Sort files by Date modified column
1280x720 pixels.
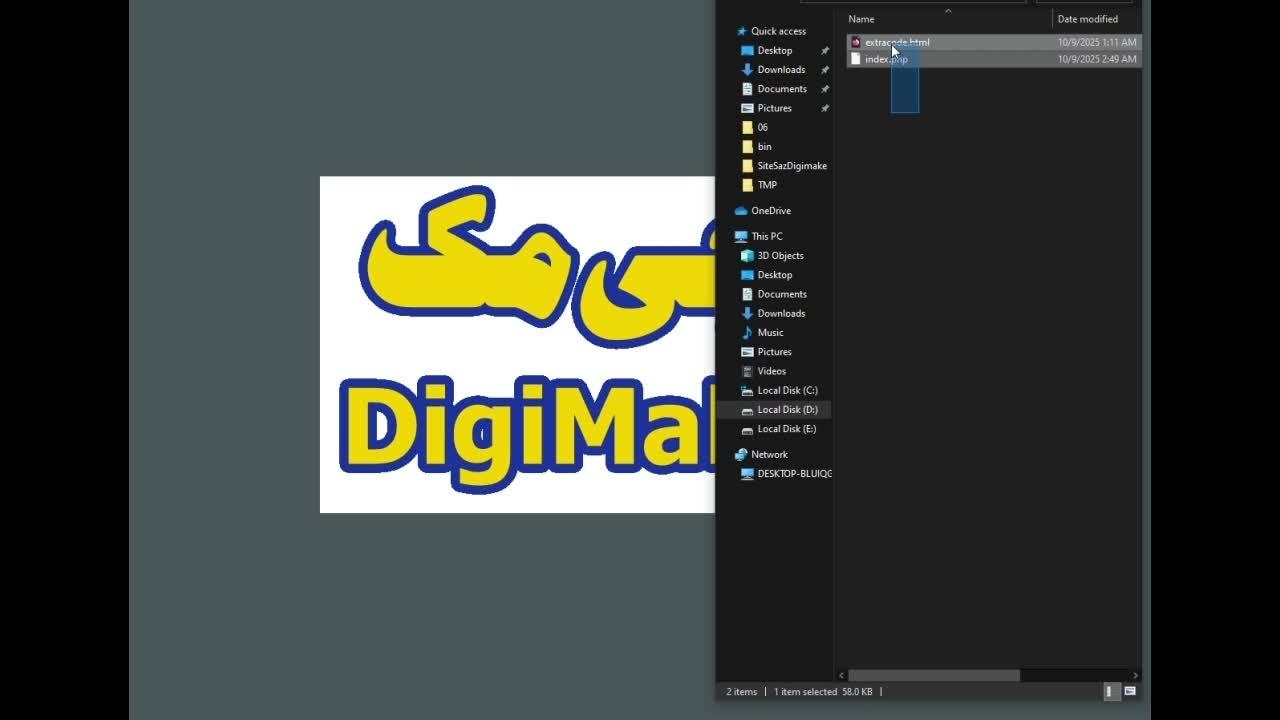tap(1087, 19)
